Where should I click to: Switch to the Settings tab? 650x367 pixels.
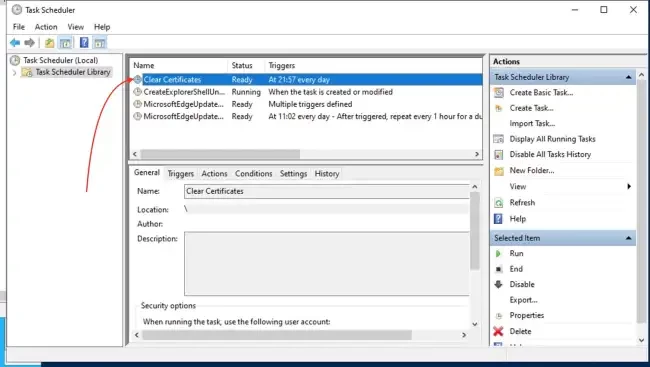293,174
